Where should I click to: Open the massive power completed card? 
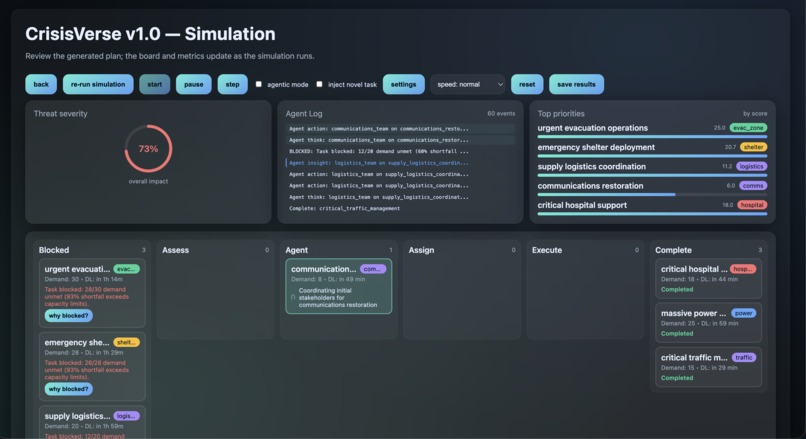(708, 322)
